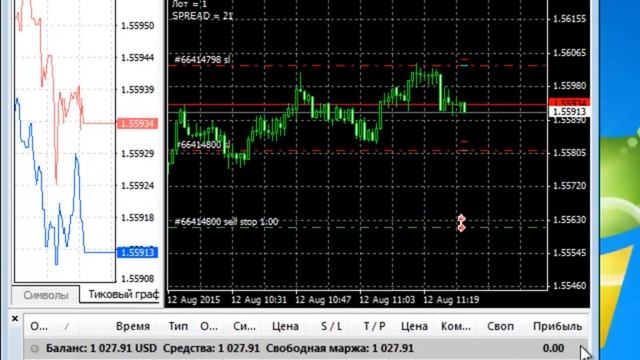Click the 12 Aug 11:03 time label
This screenshot has width=640, height=360.
pyautogui.click(x=387, y=300)
